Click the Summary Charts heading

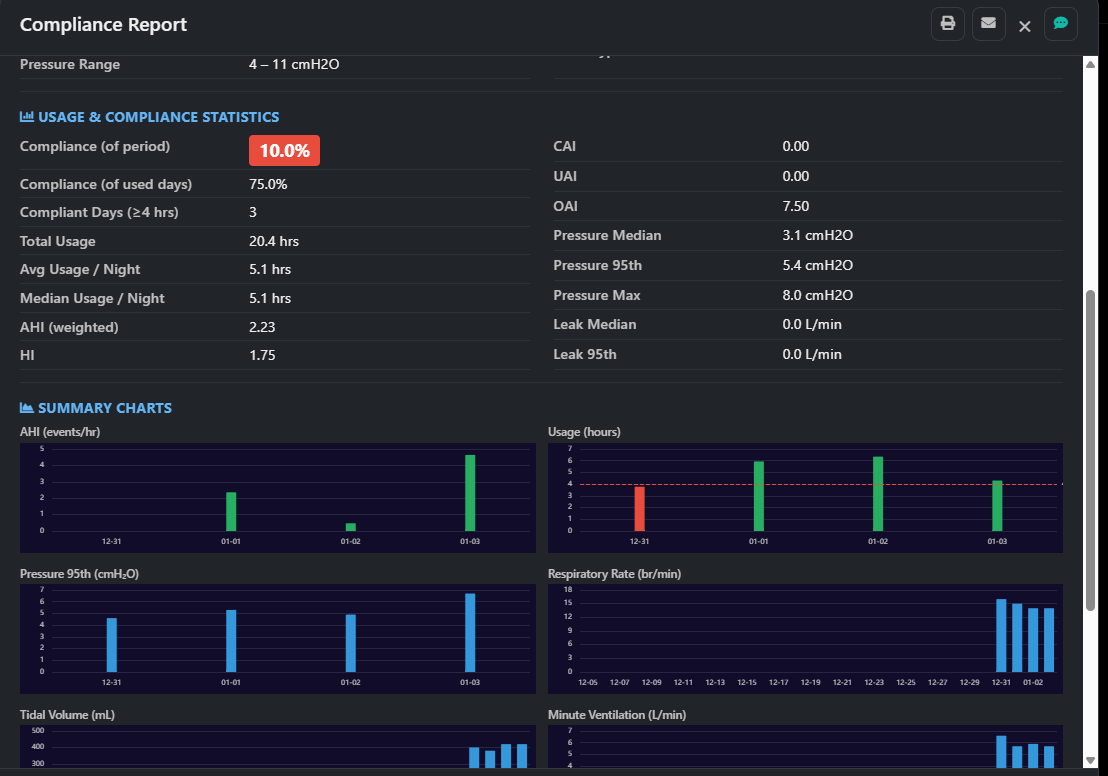tap(104, 408)
